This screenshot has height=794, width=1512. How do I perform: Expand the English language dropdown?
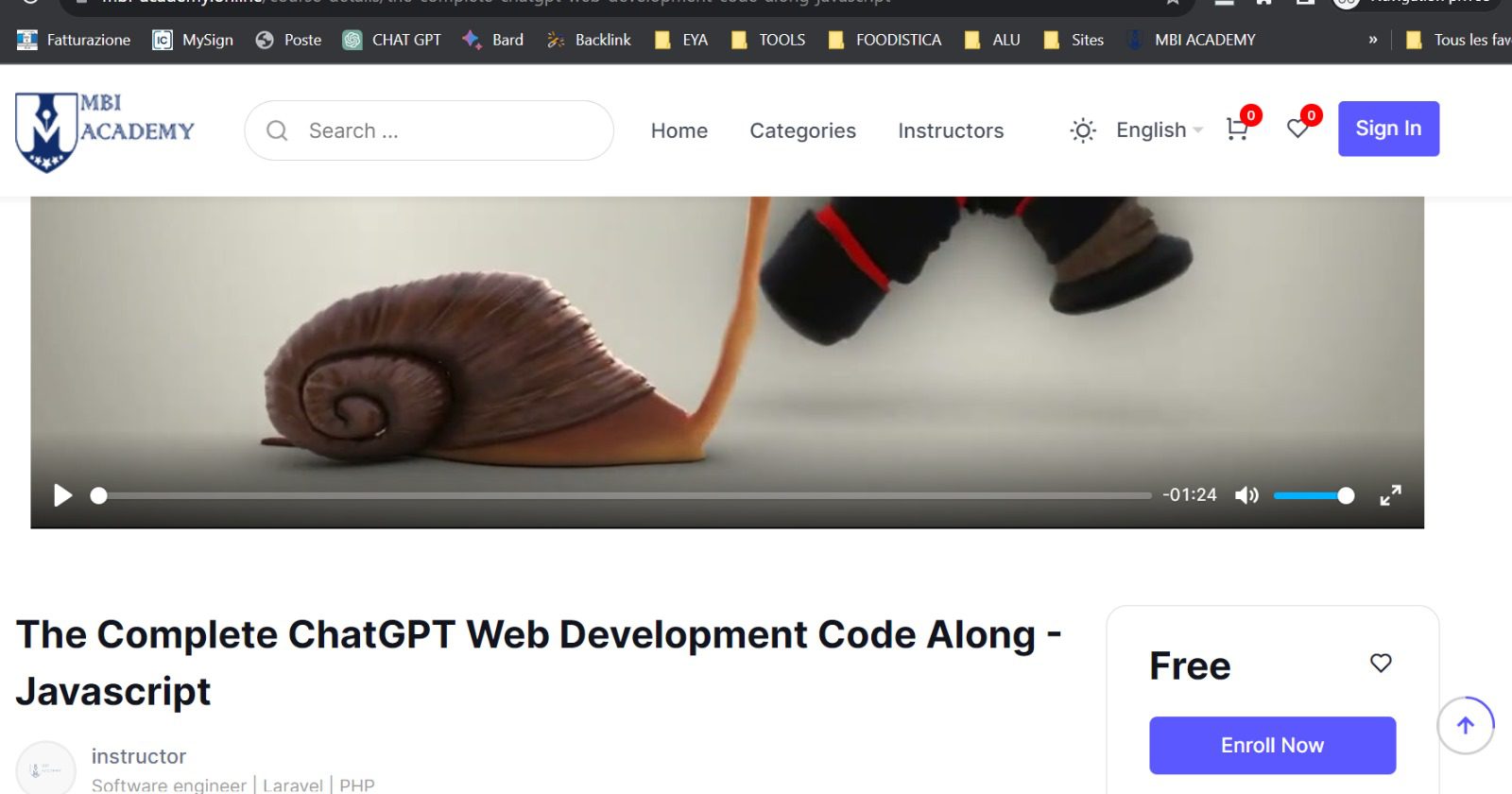tap(1160, 129)
